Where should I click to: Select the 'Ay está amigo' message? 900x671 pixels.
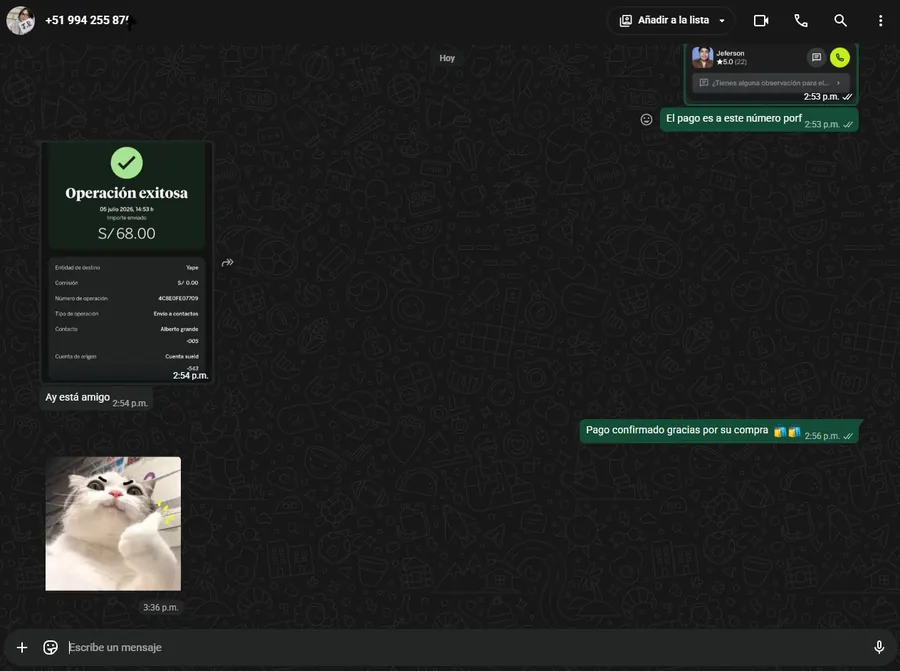tap(96, 398)
